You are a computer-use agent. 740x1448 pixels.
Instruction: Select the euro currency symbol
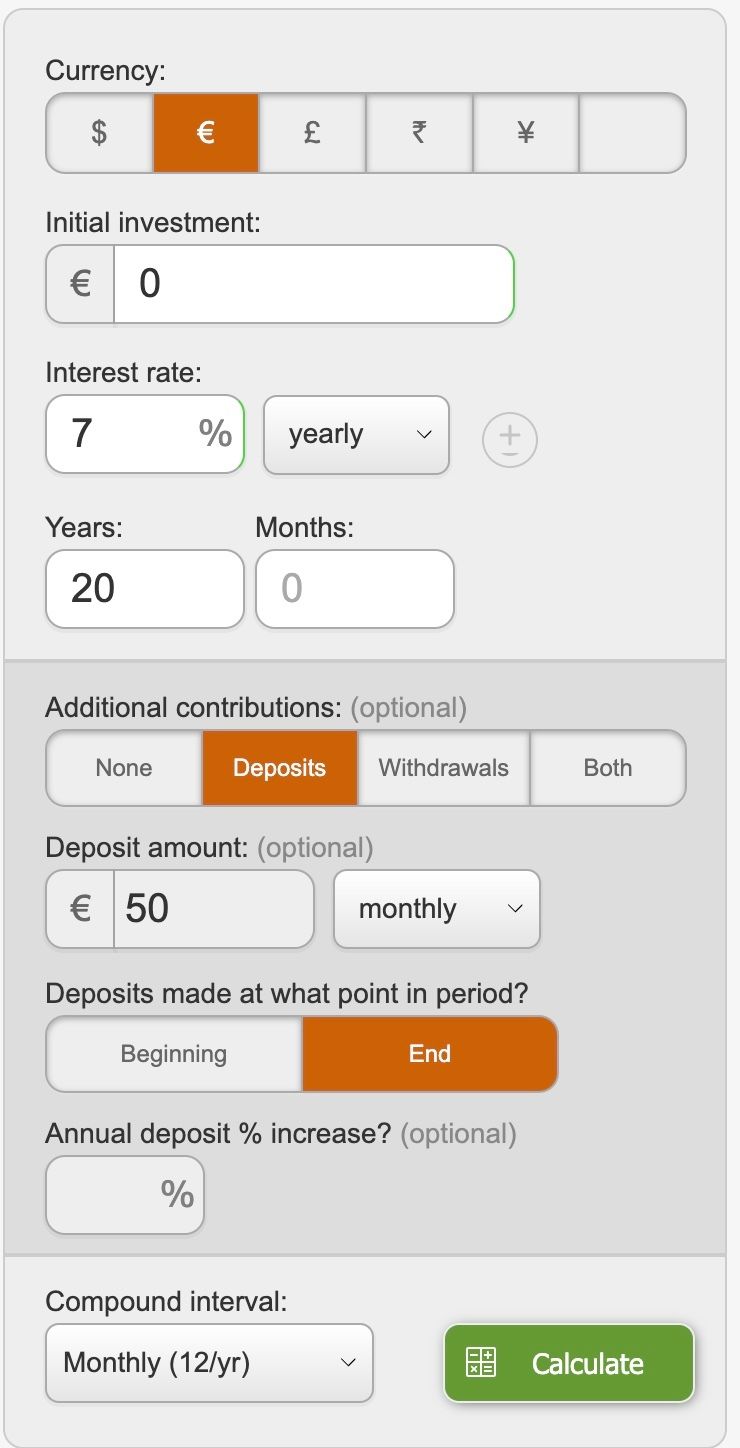coord(206,133)
